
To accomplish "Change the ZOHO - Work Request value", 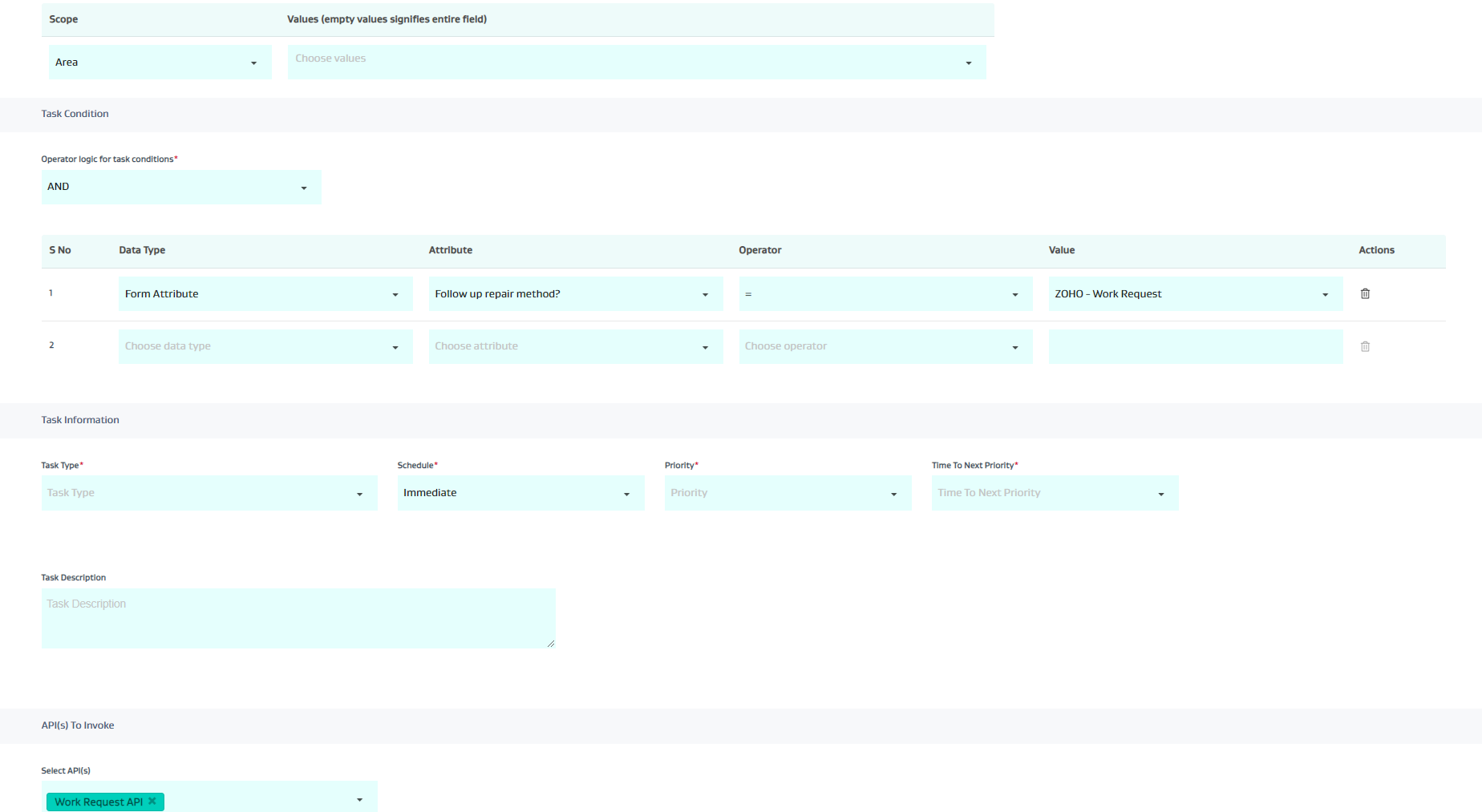I will [x=1195, y=294].
